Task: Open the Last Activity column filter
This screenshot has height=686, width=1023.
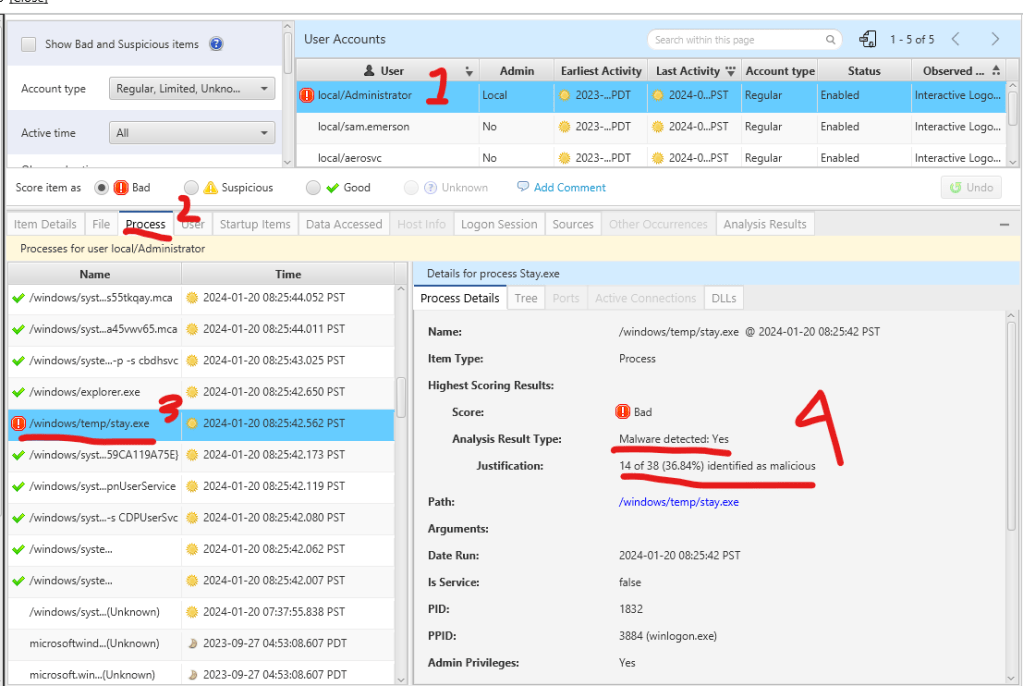Action: point(731,72)
